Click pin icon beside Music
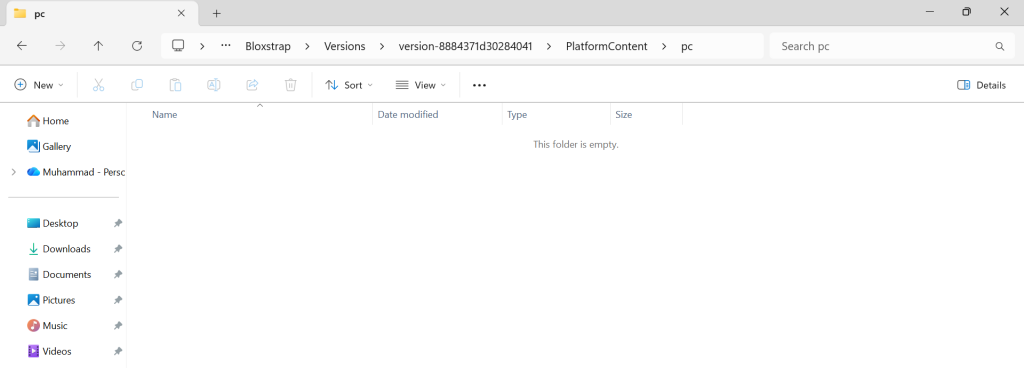This screenshot has width=1024, height=368. [x=118, y=326]
